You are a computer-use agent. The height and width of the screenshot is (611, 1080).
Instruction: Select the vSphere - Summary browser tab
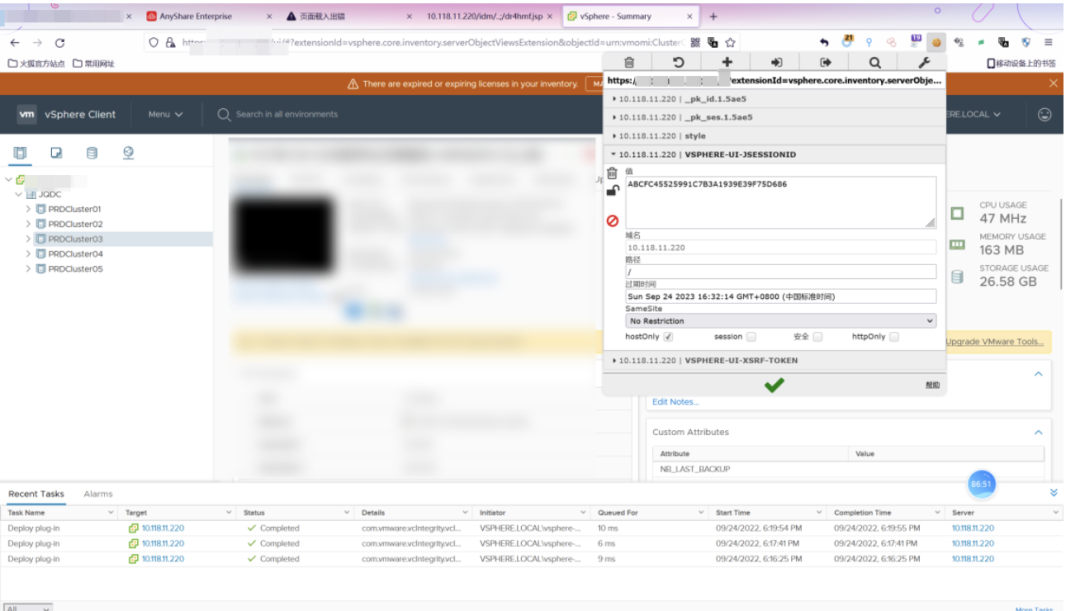pyautogui.click(x=629, y=16)
